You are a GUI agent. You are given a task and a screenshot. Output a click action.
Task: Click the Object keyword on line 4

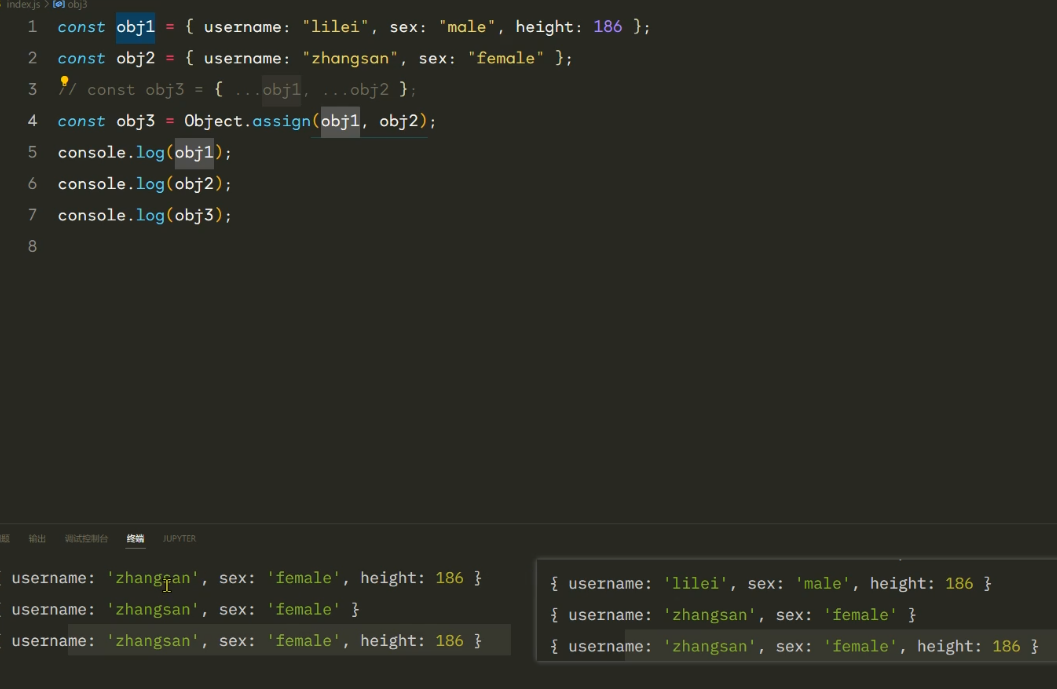click(x=213, y=121)
